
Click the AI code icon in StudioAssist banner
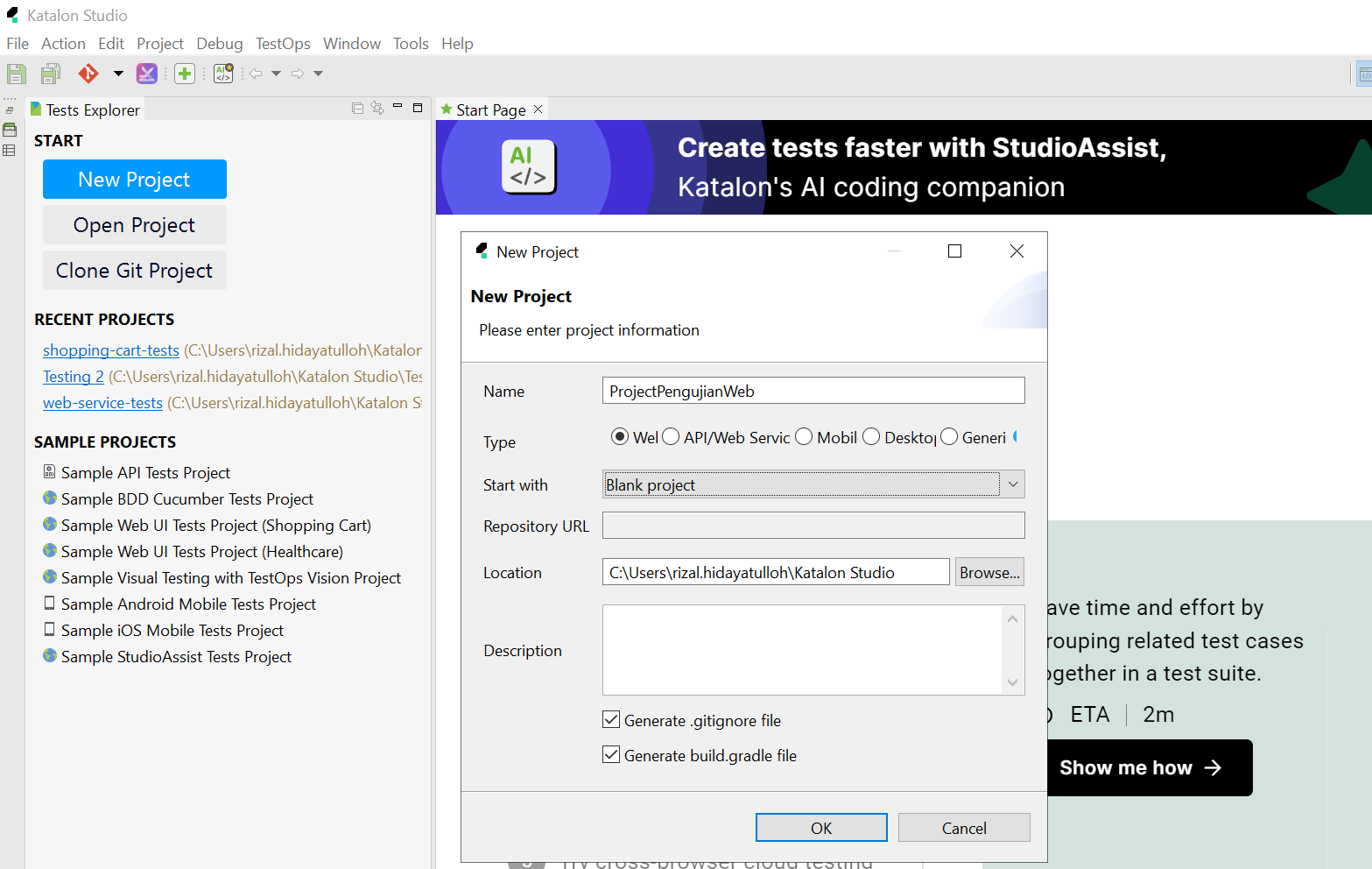[x=529, y=166]
